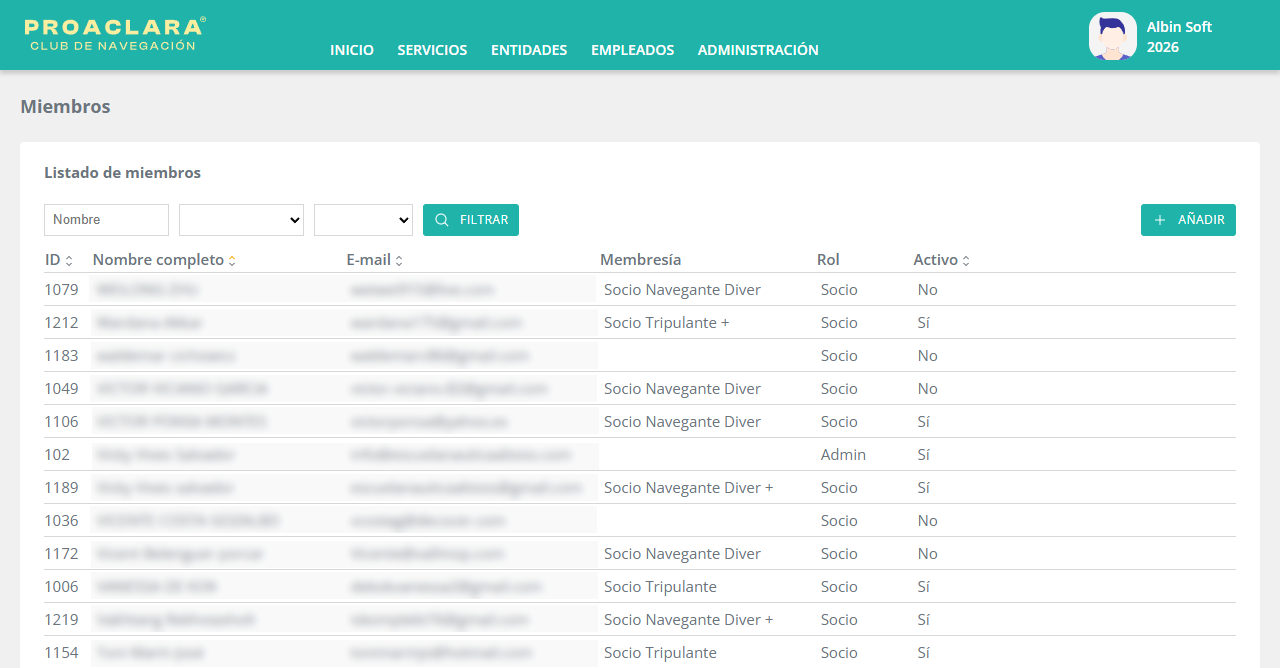1280x668 pixels.
Task: Go to INICIO menu
Action: click(x=352, y=50)
